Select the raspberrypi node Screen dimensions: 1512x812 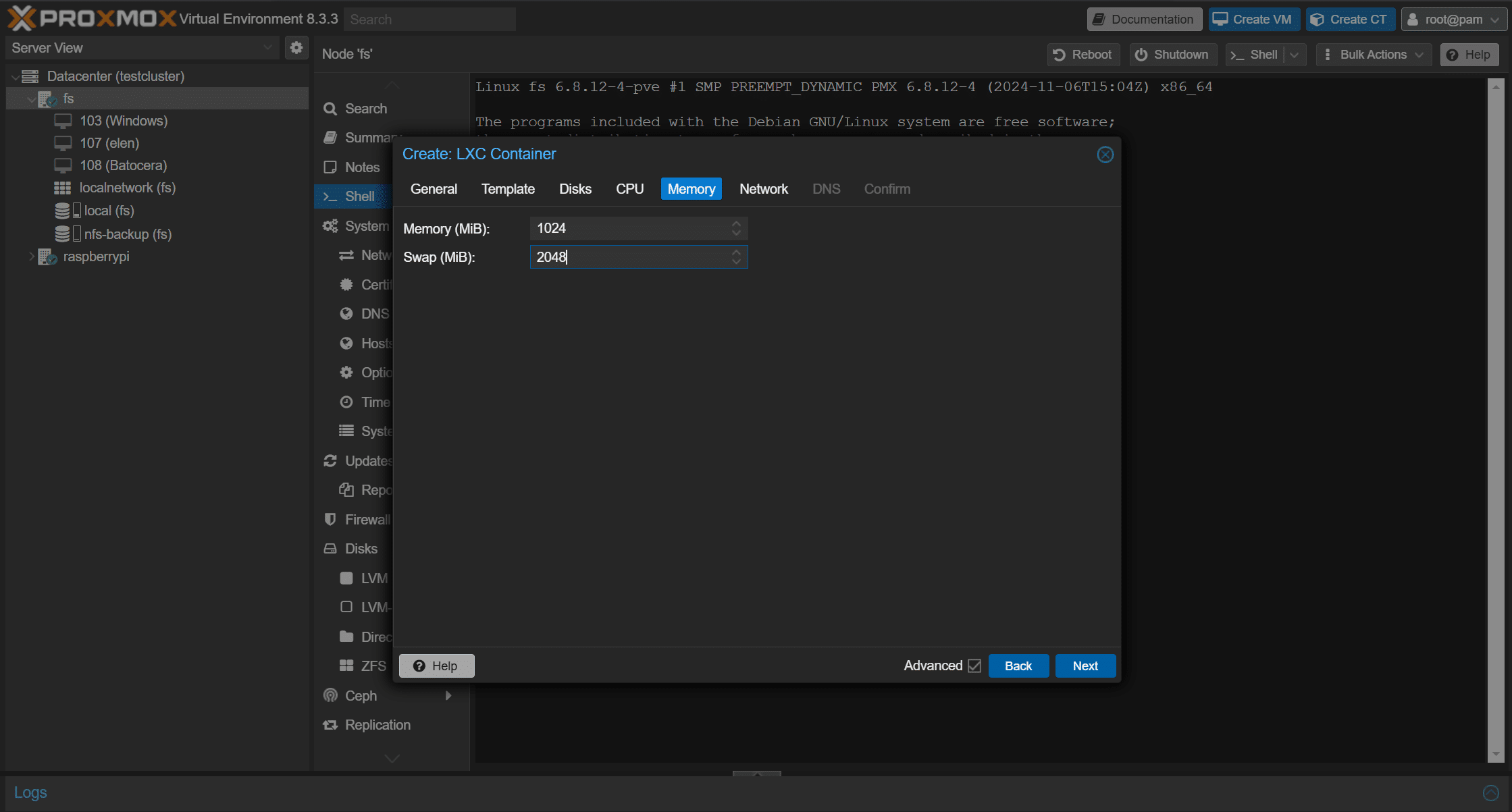pyautogui.click(x=96, y=256)
